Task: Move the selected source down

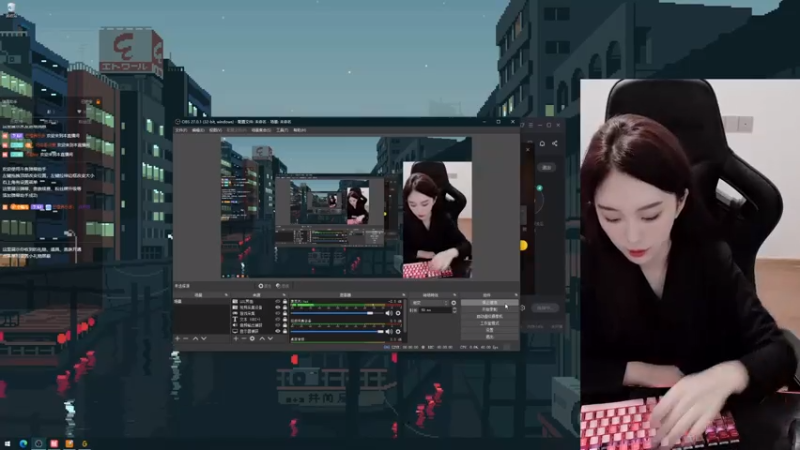Action: tap(270, 339)
